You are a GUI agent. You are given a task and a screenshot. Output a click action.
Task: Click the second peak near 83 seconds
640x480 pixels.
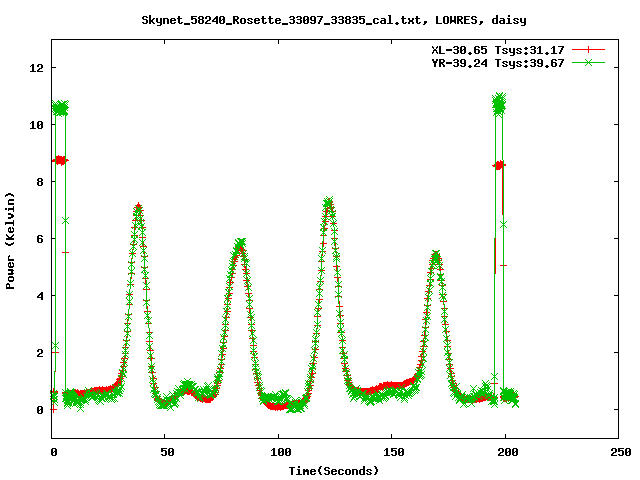pyautogui.click(x=240, y=244)
